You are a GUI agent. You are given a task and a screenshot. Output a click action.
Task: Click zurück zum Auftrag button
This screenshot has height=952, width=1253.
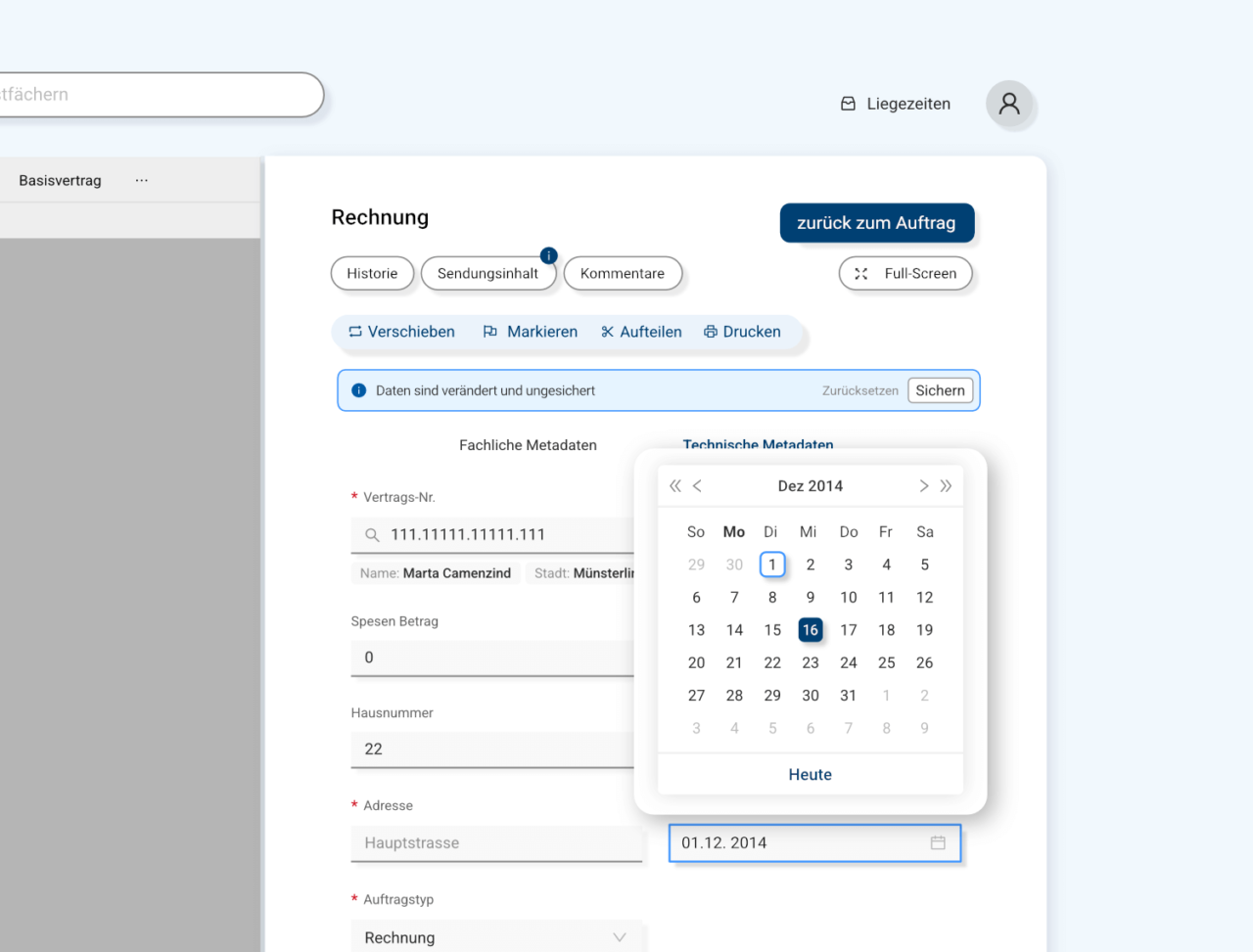coord(876,223)
